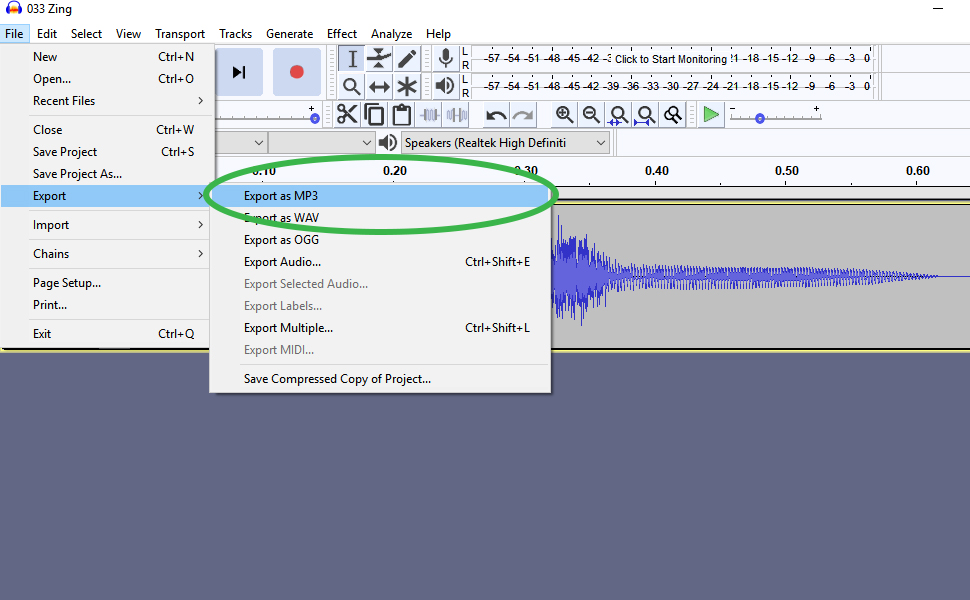
Task: Open the Help menu
Action: tap(438, 34)
